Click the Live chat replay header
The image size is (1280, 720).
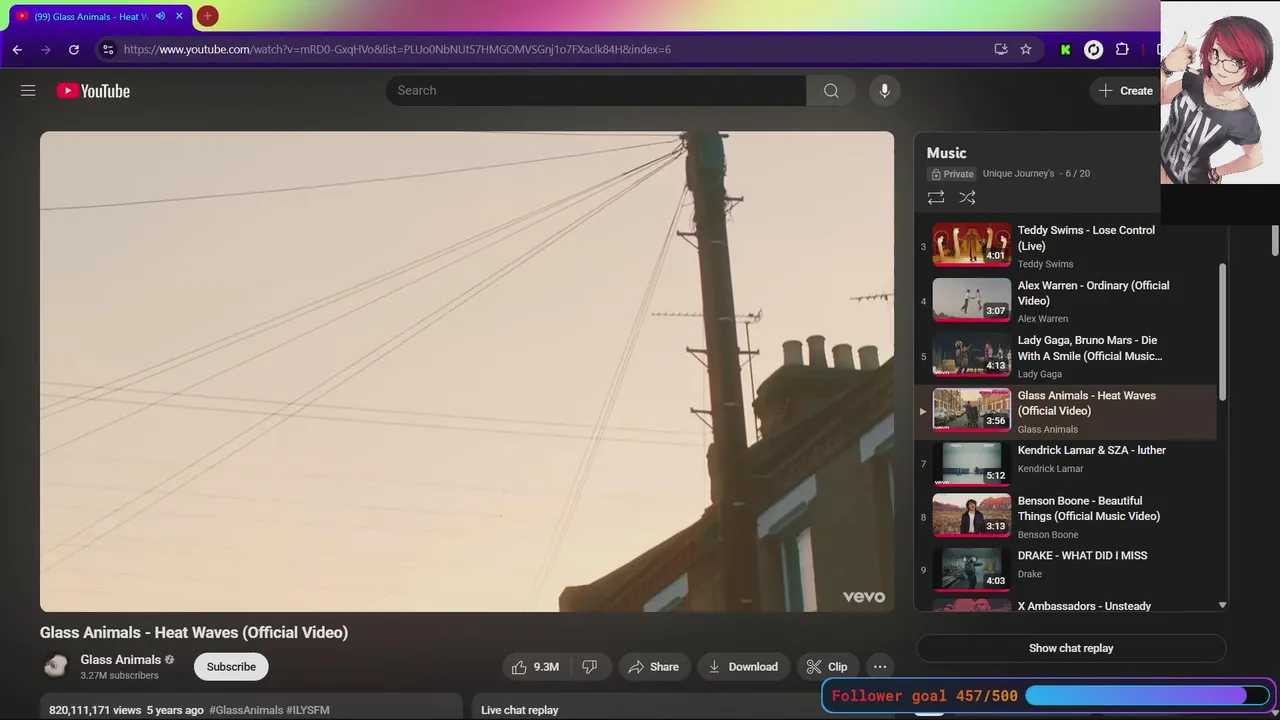point(520,710)
